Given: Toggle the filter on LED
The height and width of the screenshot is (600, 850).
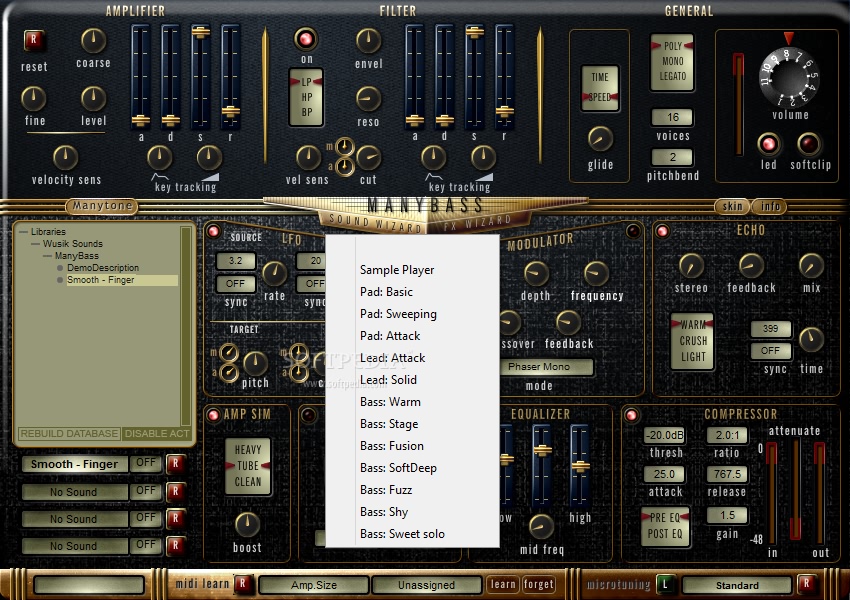Looking at the screenshot, I should [306, 38].
